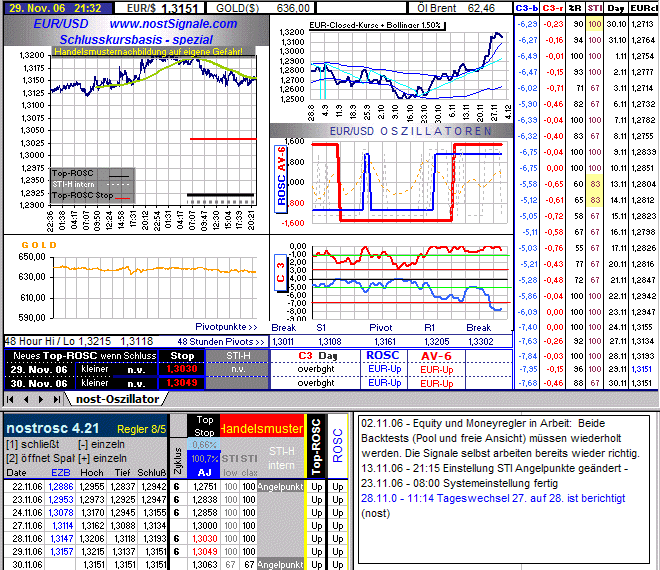
Task: Click the 'C3 Day' header cell
Action: (316, 356)
